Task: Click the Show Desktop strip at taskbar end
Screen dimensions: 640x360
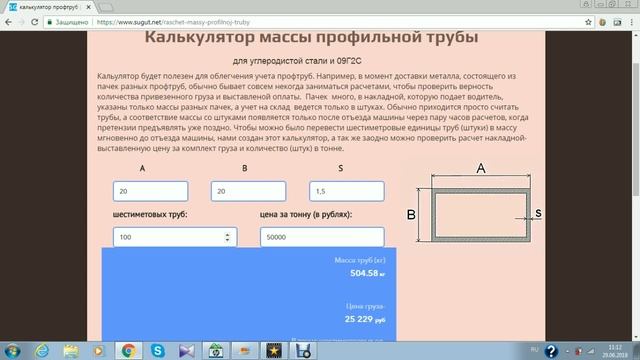Action: (x=637, y=351)
